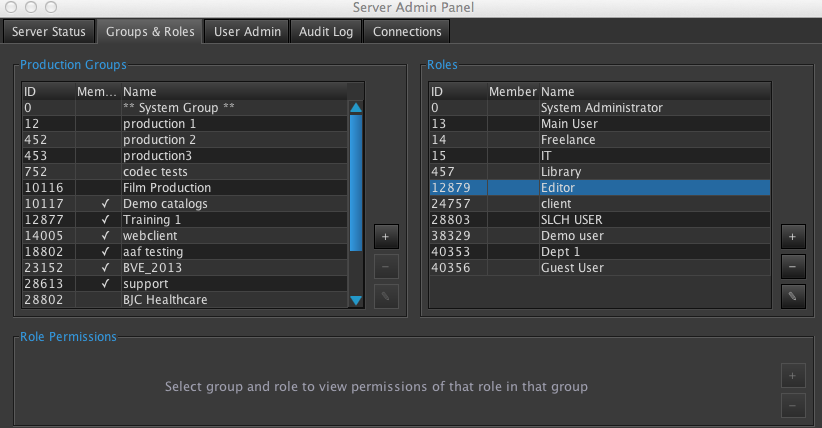Add a new role with plus button

(x=792, y=237)
